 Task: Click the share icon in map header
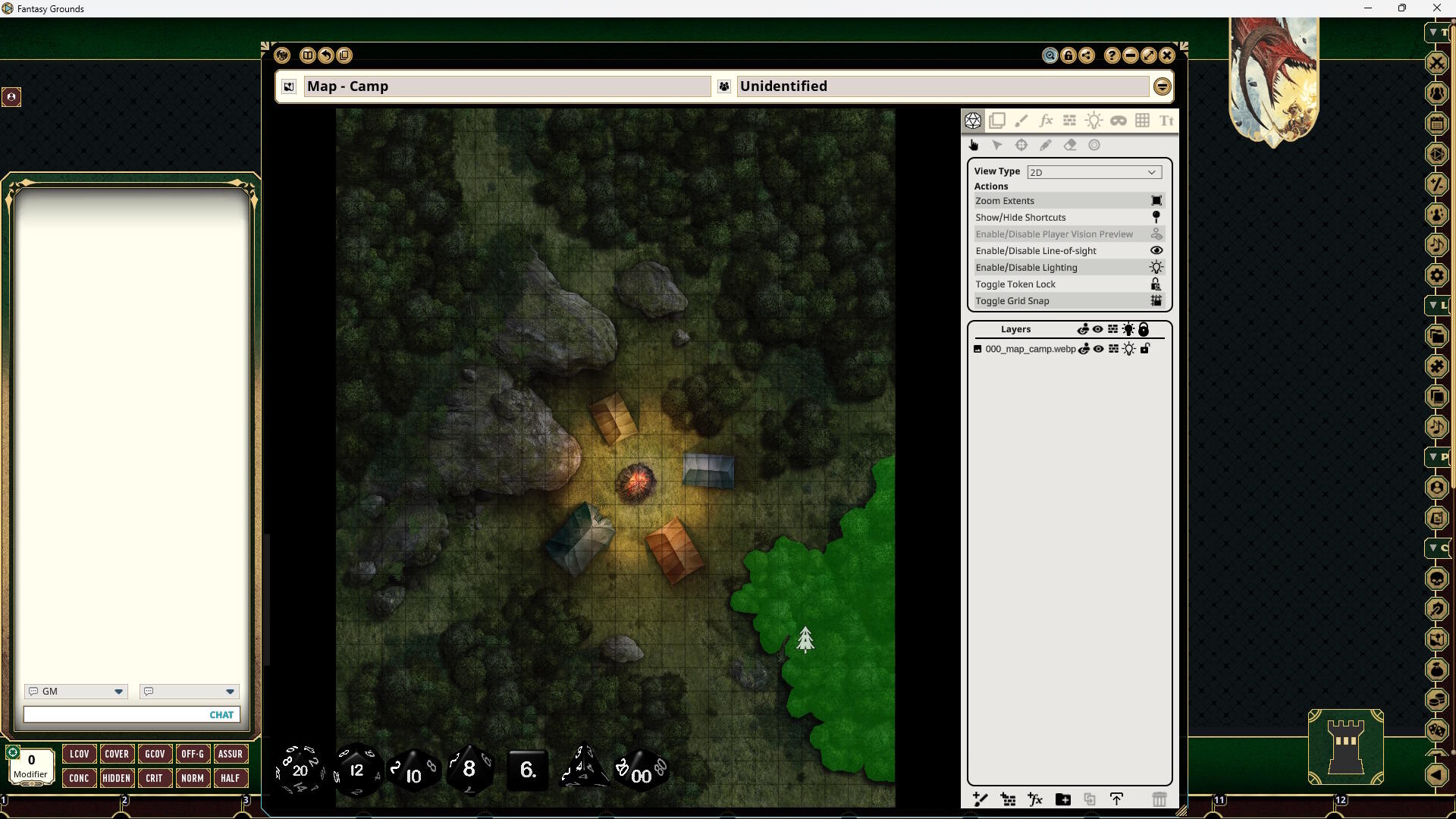click(1087, 55)
